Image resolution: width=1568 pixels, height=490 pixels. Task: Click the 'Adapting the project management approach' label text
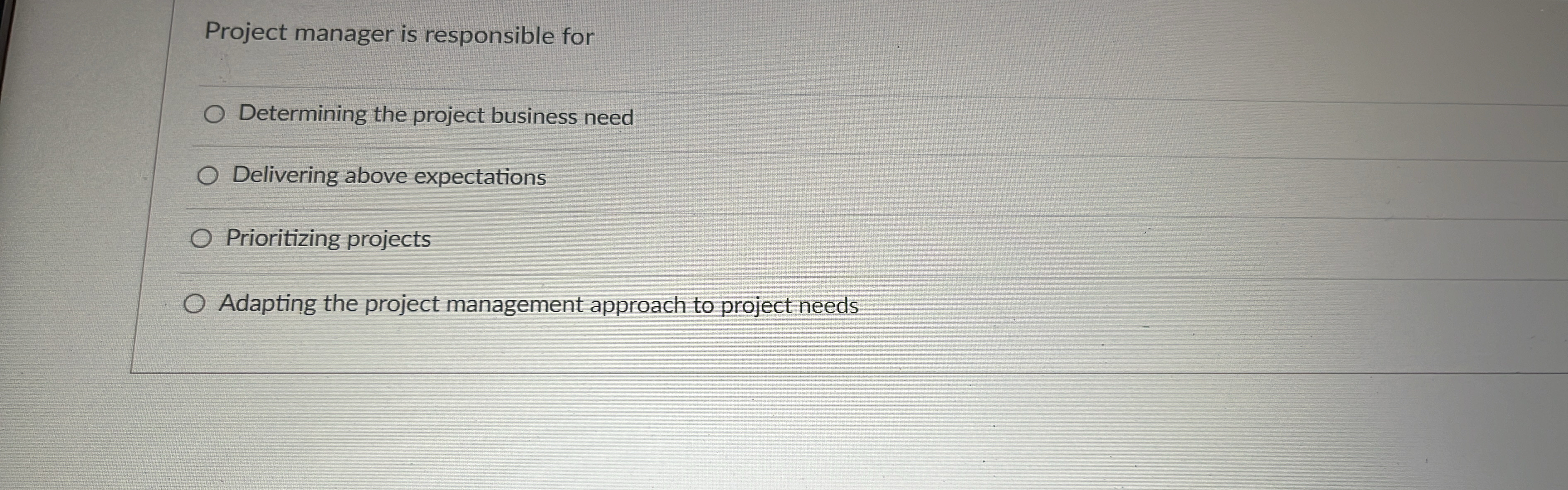pyautogui.click(x=539, y=304)
